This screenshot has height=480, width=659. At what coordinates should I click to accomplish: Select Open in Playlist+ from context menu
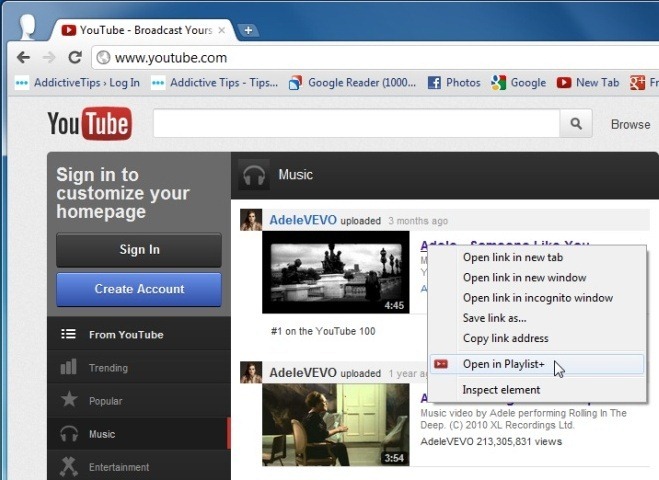coord(504,363)
